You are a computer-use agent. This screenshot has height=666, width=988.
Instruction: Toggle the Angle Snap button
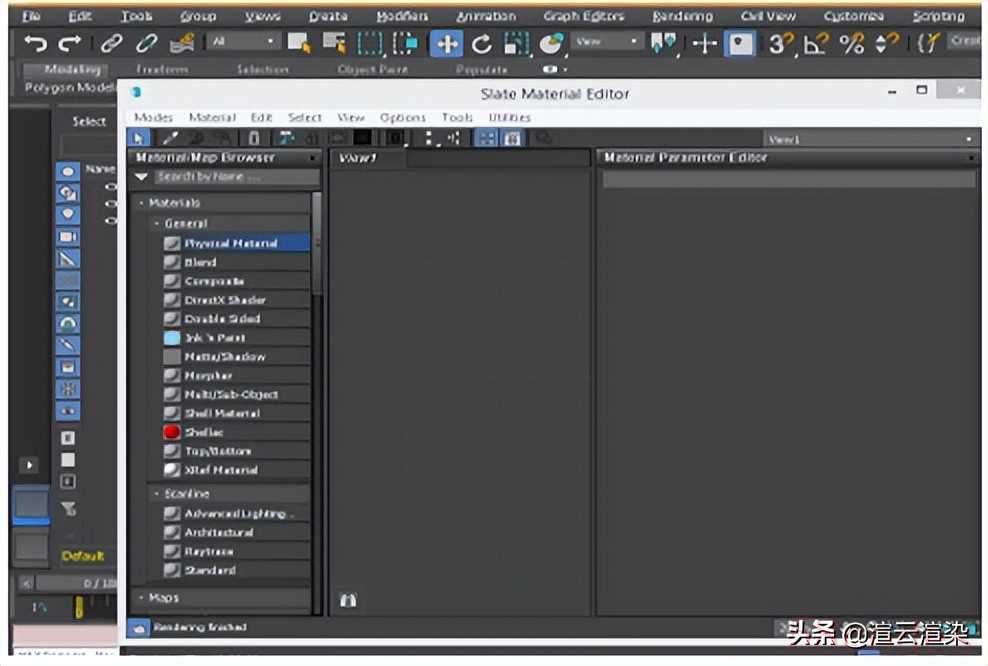pos(816,44)
